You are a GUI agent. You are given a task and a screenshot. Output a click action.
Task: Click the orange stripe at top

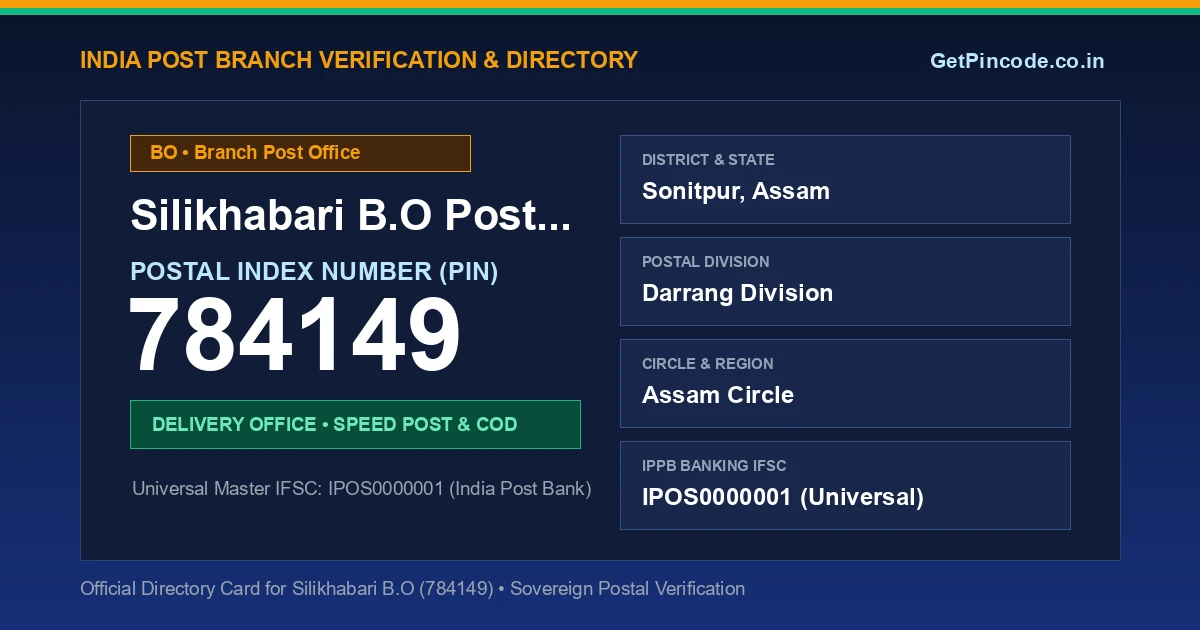(600, 4)
